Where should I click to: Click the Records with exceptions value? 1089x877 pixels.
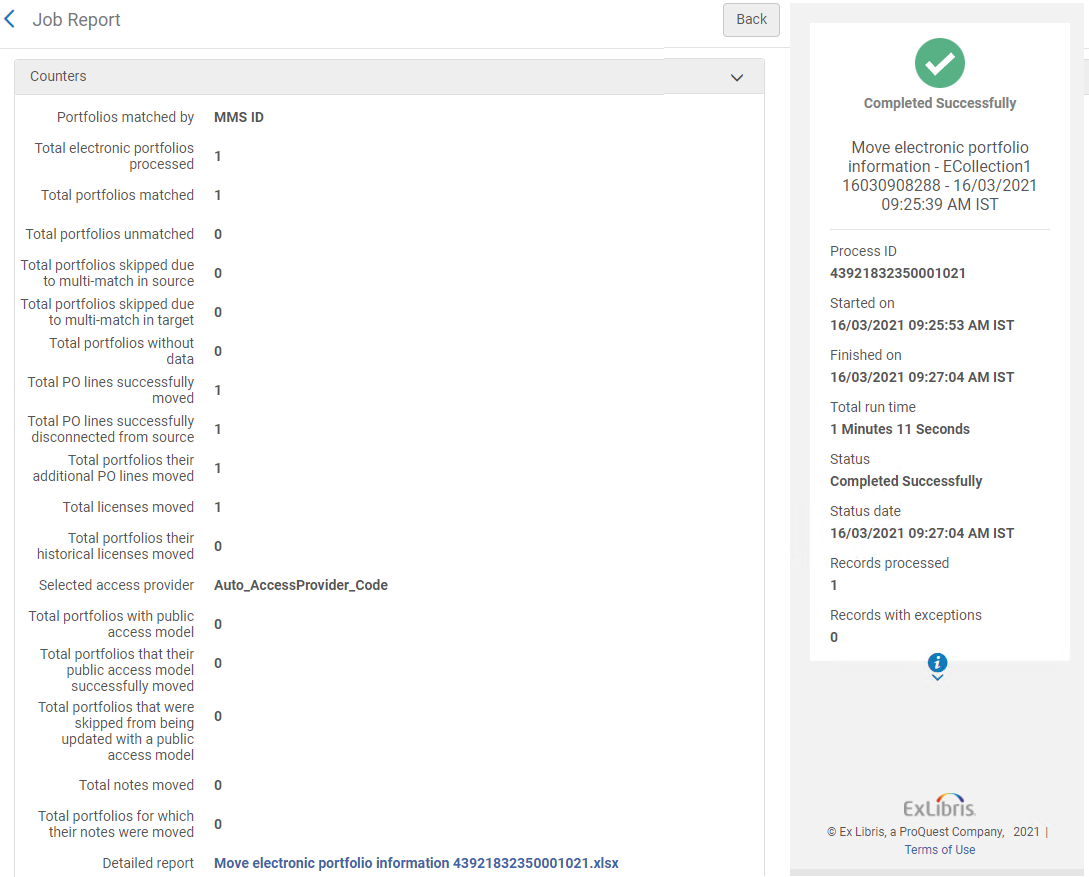tap(833, 637)
